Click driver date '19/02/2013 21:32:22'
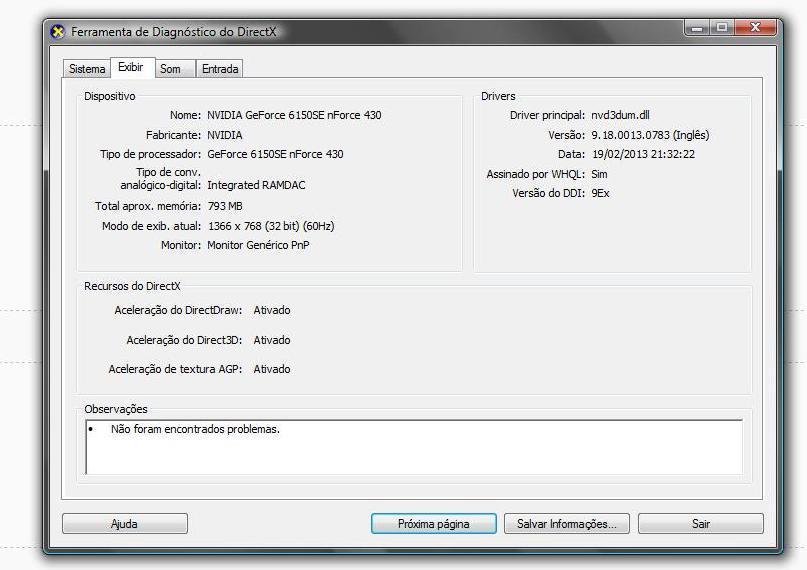The width and height of the screenshot is (807, 570). (643, 154)
